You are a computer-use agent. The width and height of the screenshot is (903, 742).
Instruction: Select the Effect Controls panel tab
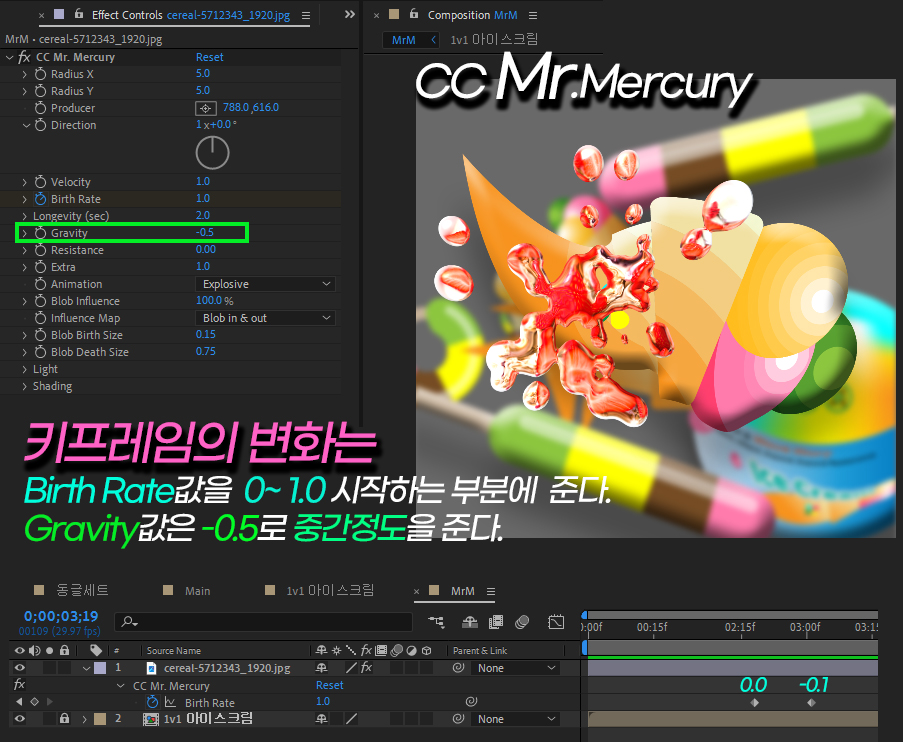pyautogui.click(x=191, y=15)
